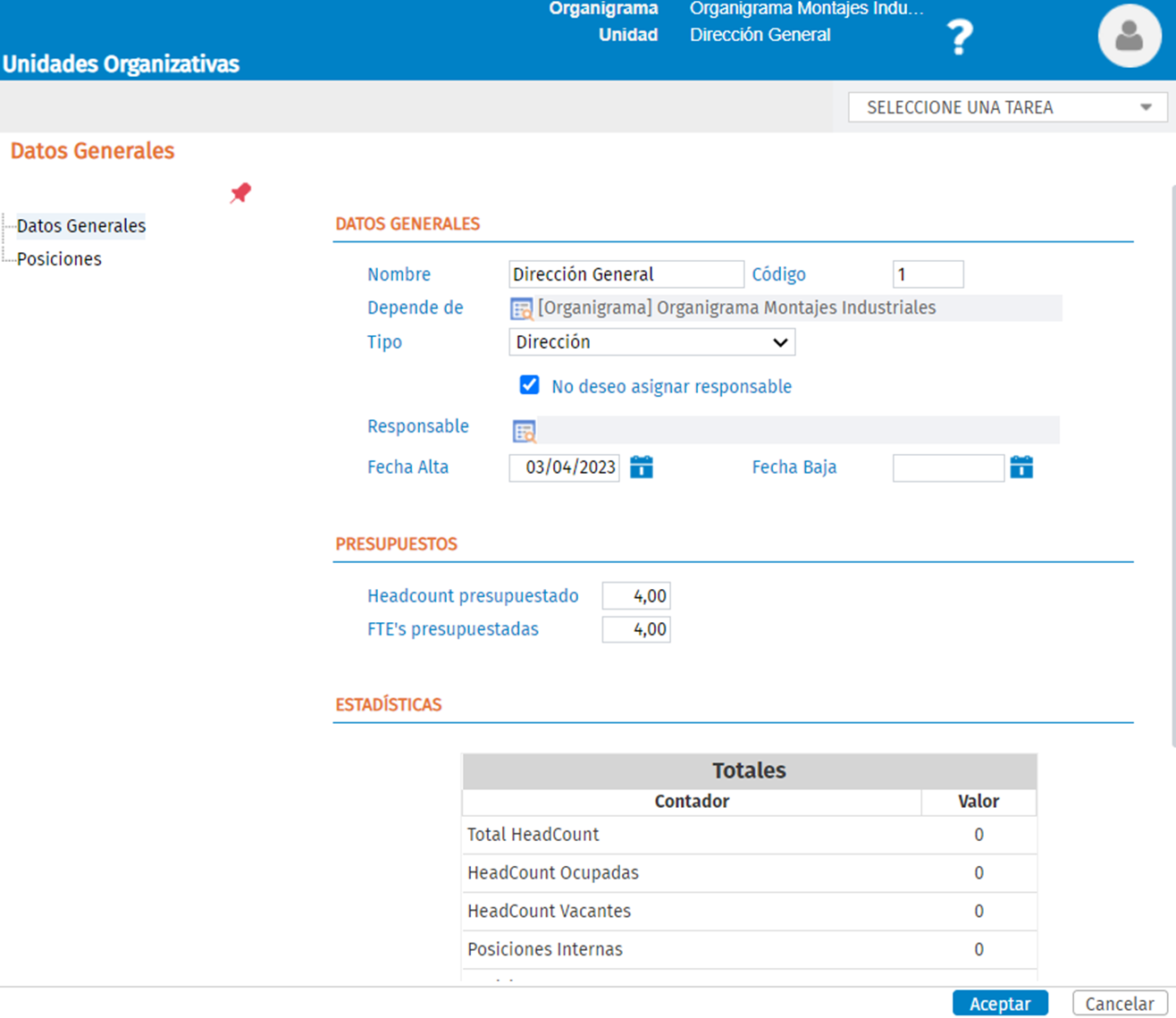Open the Fecha Alta calendar icon

click(642, 467)
